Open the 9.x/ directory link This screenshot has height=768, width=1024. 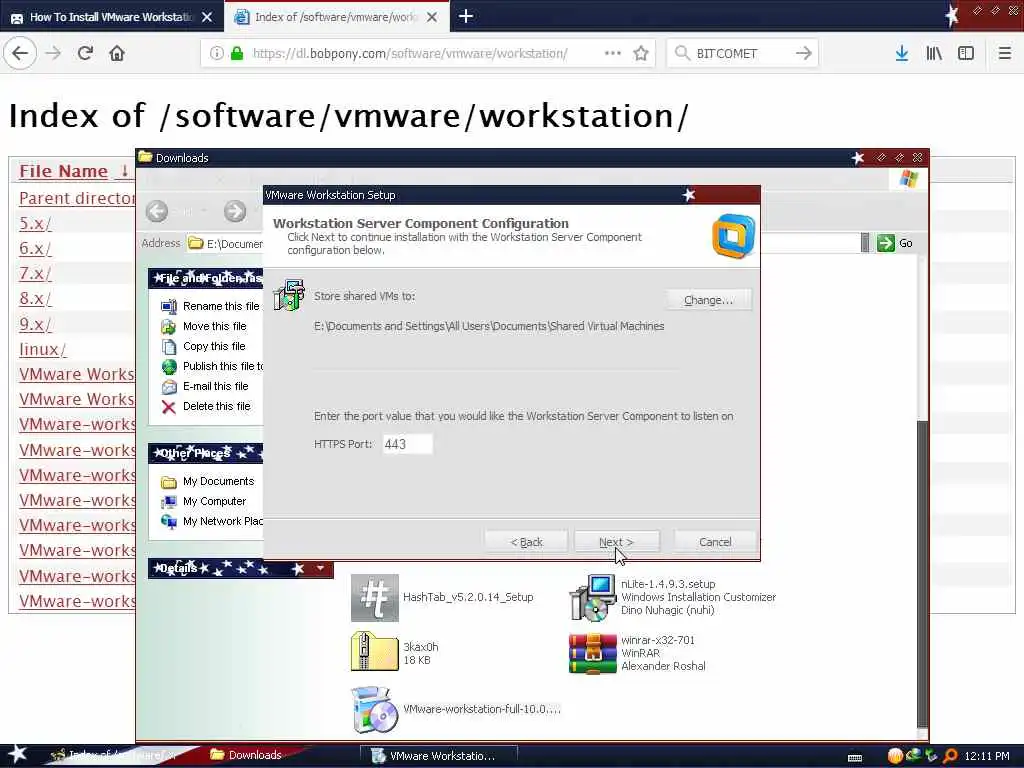35,324
